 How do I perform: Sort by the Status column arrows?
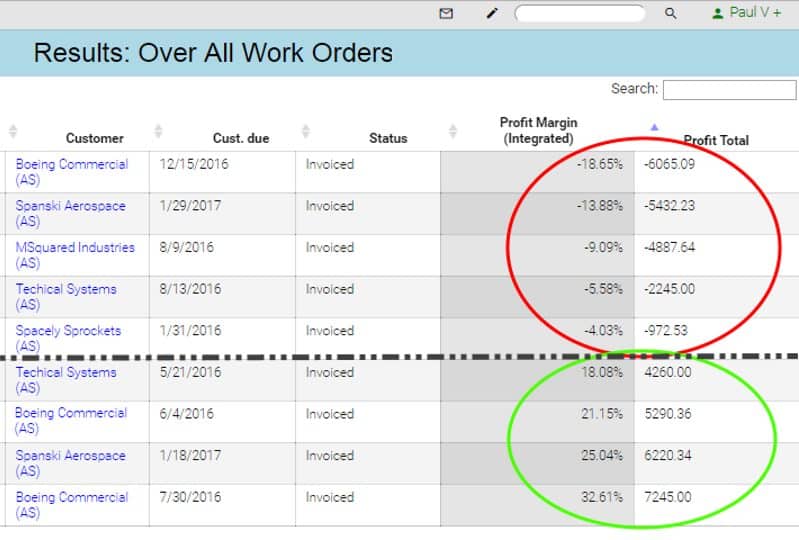coord(306,131)
